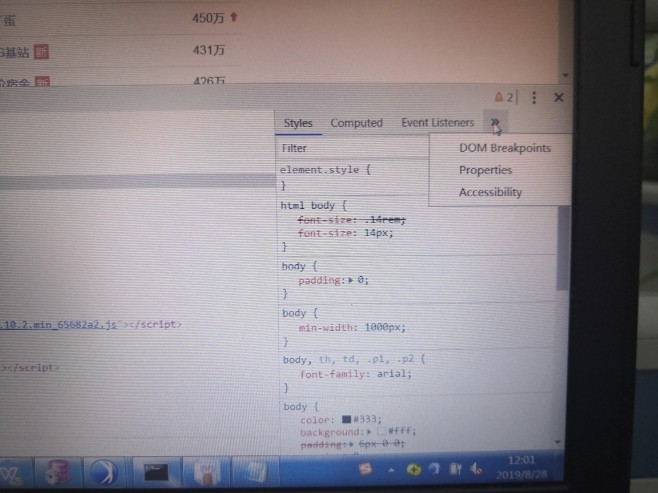Click the 431万 trending entry count
Viewport: 658px width, 493px height.
click(x=209, y=50)
